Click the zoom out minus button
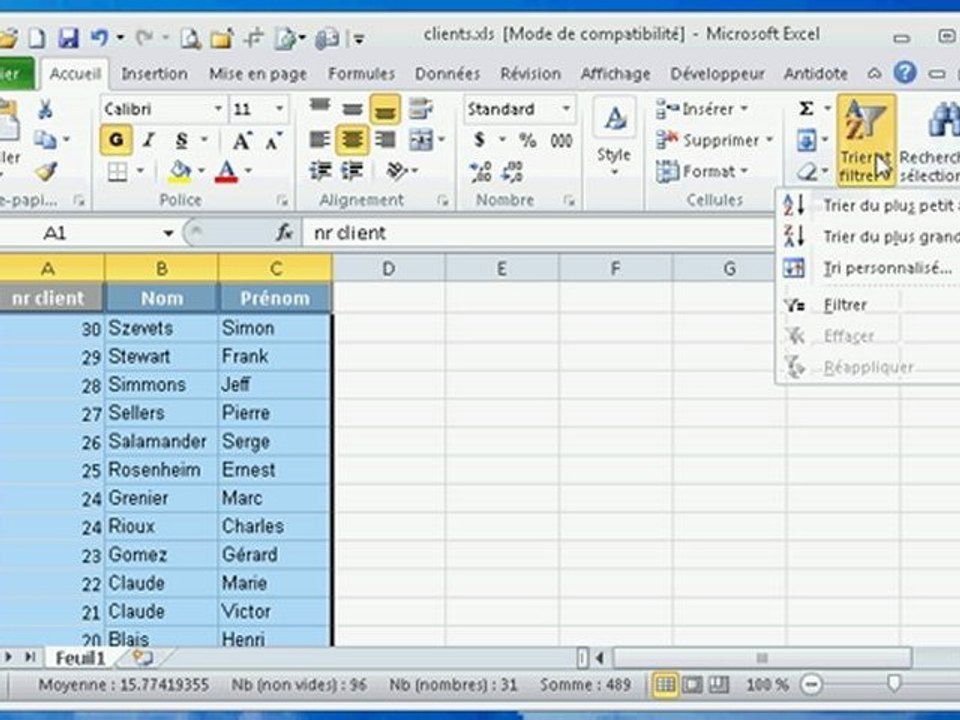Viewport: 960px width, 720px height. click(x=812, y=684)
